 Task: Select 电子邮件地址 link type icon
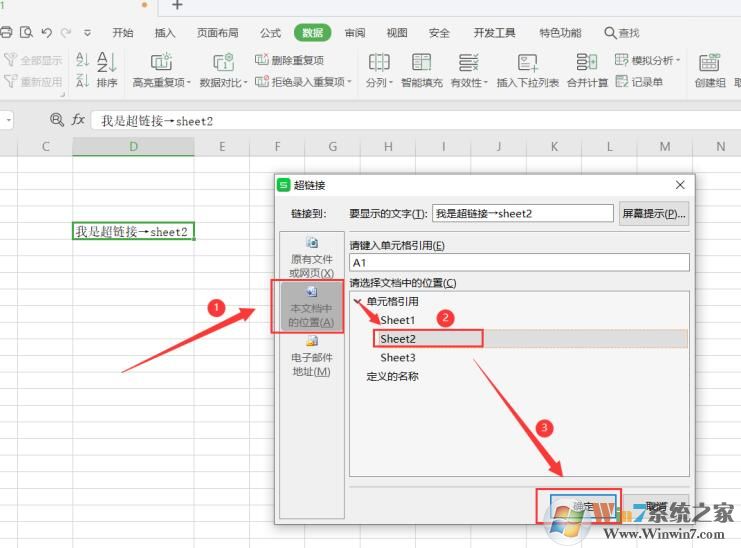pyautogui.click(x=310, y=342)
